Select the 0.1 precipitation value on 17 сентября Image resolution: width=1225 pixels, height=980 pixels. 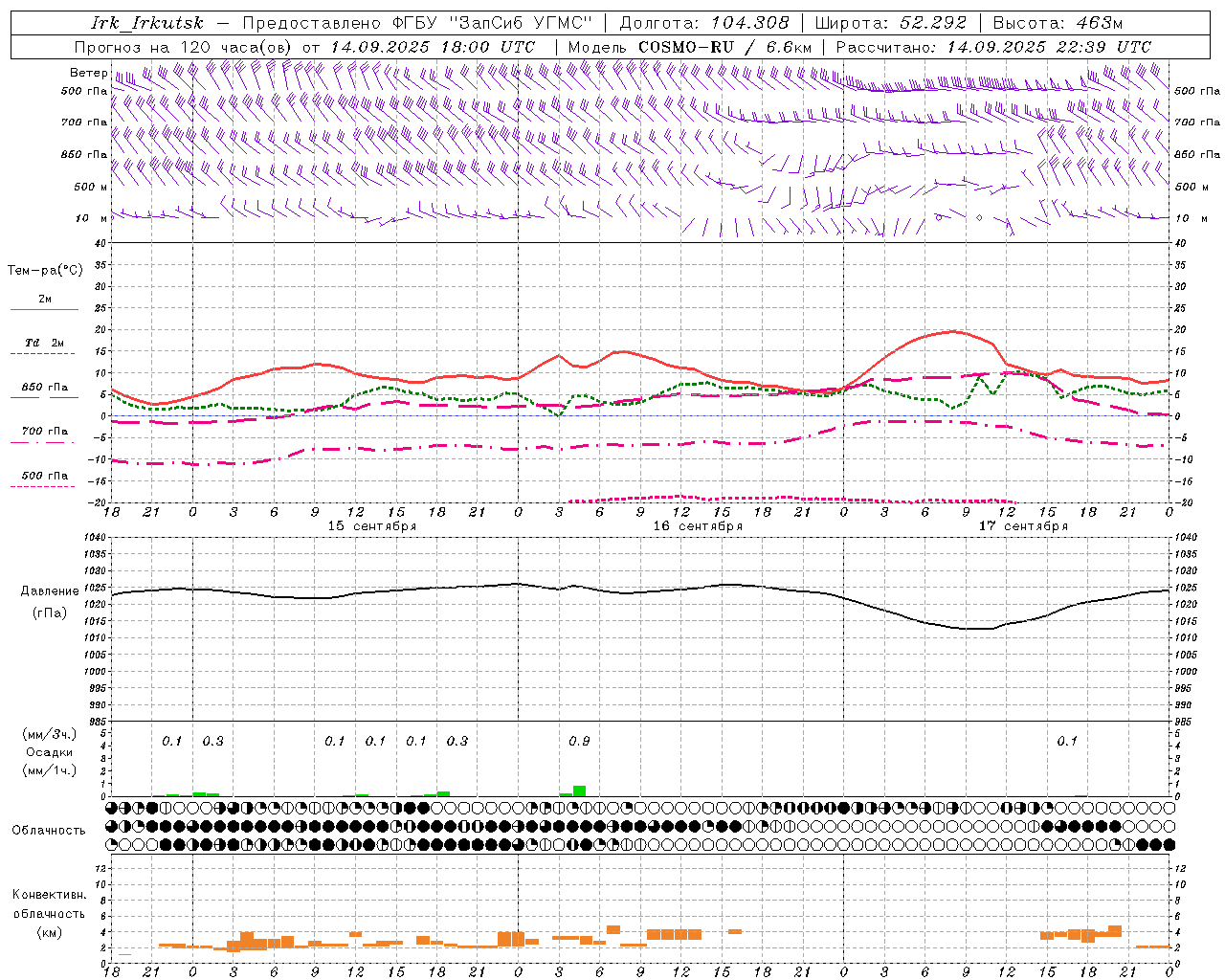tap(1067, 742)
